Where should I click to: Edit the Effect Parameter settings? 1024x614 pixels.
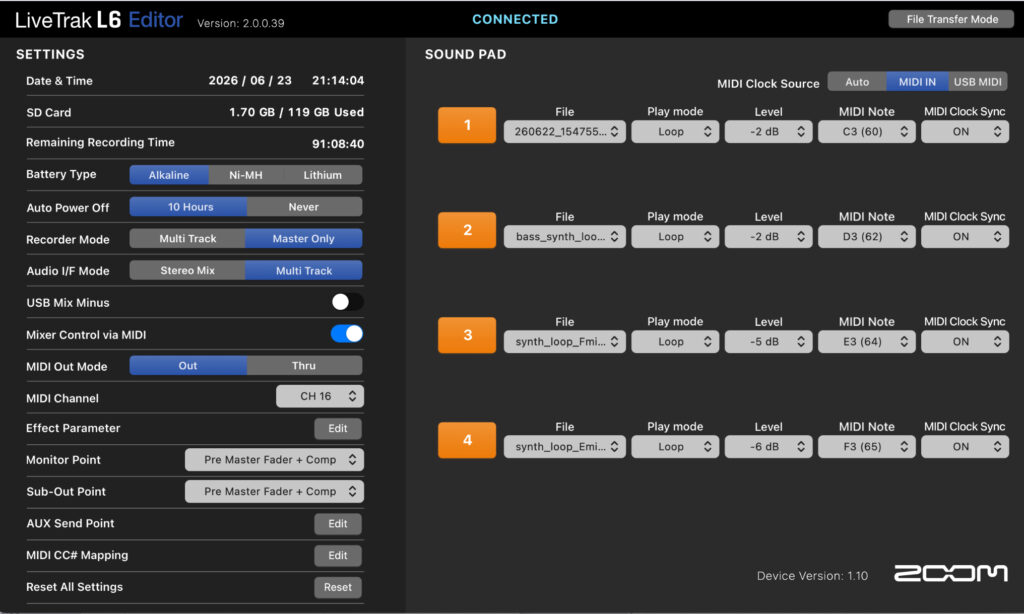tap(338, 428)
